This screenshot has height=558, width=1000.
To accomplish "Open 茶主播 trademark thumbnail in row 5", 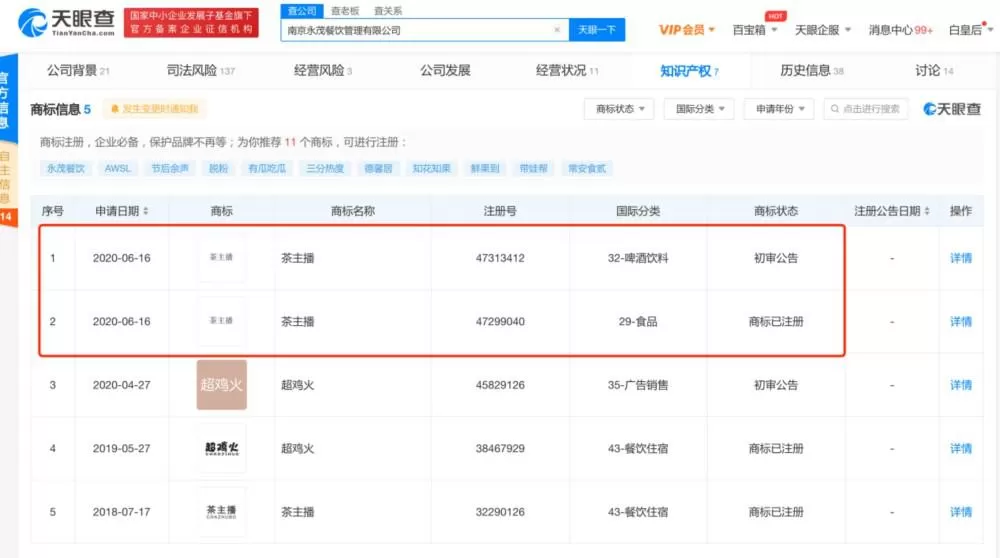I will (221, 511).
